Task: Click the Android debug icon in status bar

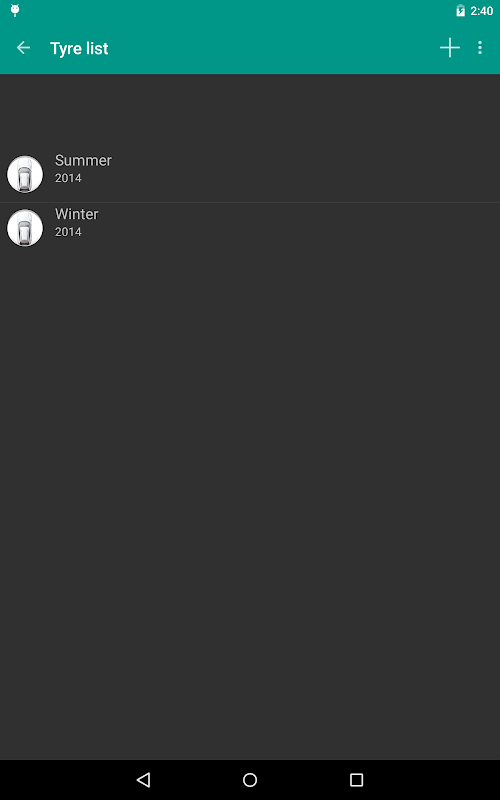Action: 15,10
